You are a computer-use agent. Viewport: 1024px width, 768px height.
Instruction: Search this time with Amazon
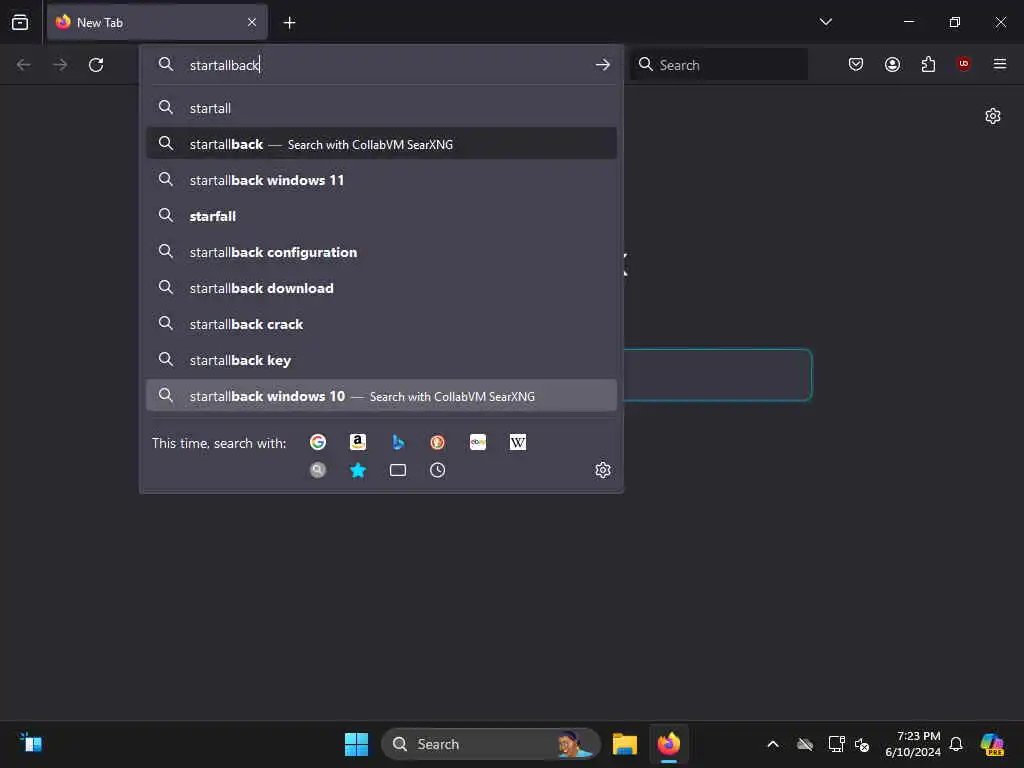click(358, 442)
